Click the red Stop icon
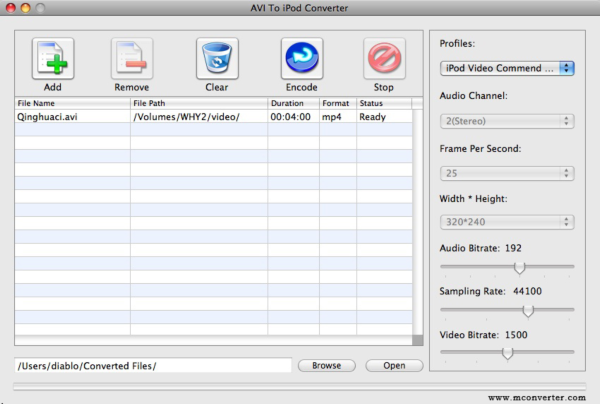This screenshot has height=404, width=600. tap(384, 59)
